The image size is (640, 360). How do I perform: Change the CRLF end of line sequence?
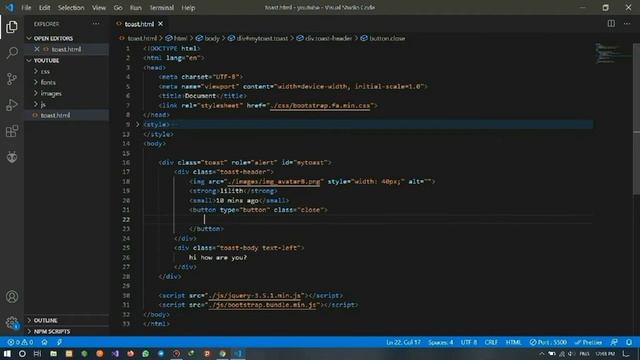tap(491, 342)
